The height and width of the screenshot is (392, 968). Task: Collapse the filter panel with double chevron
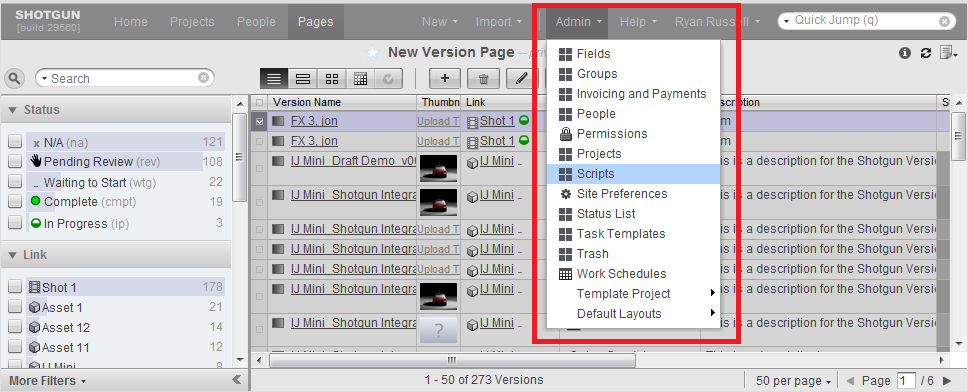[x=236, y=380]
